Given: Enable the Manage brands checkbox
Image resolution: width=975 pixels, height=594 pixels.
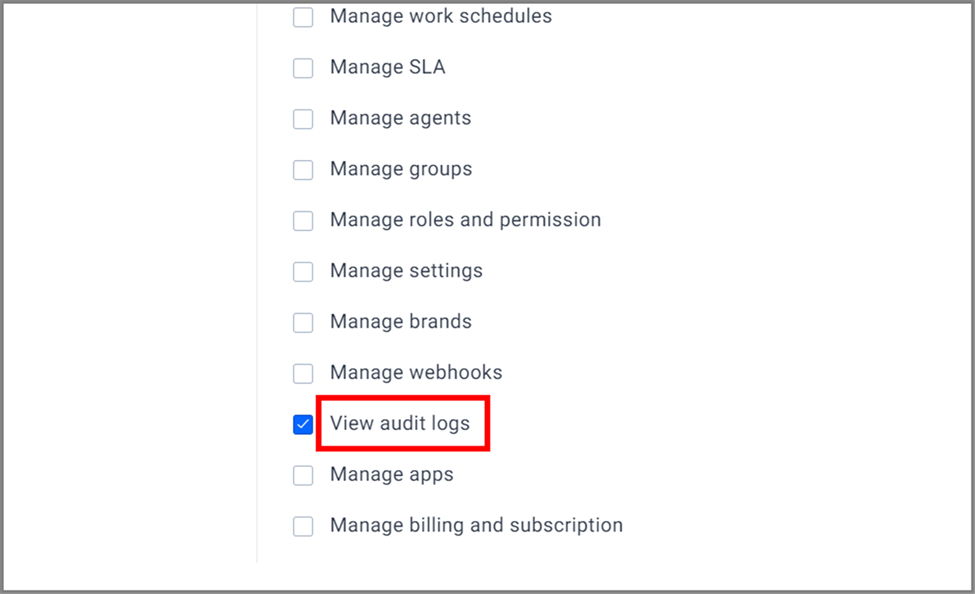Looking at the screenshot, I should coord(303,323).
